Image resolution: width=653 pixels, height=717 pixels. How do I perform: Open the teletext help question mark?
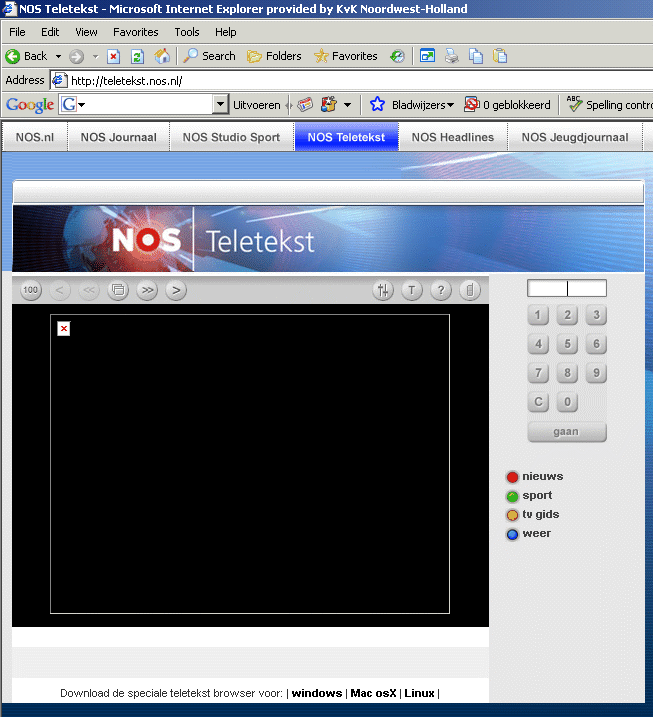coord(441,290)
